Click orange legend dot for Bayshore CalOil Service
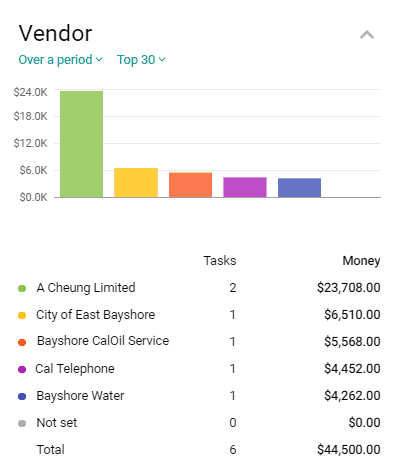400x463 pixels. click(22, 342)
